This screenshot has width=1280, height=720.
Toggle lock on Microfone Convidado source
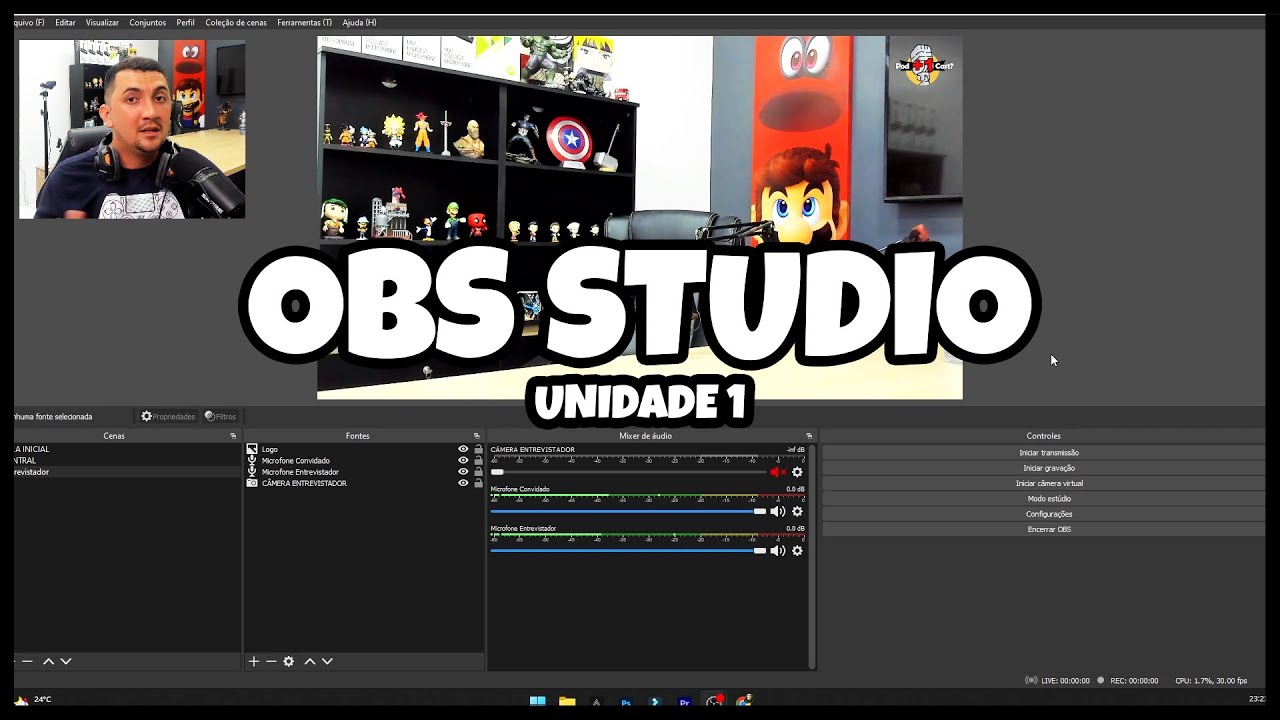tap(478, 460)
